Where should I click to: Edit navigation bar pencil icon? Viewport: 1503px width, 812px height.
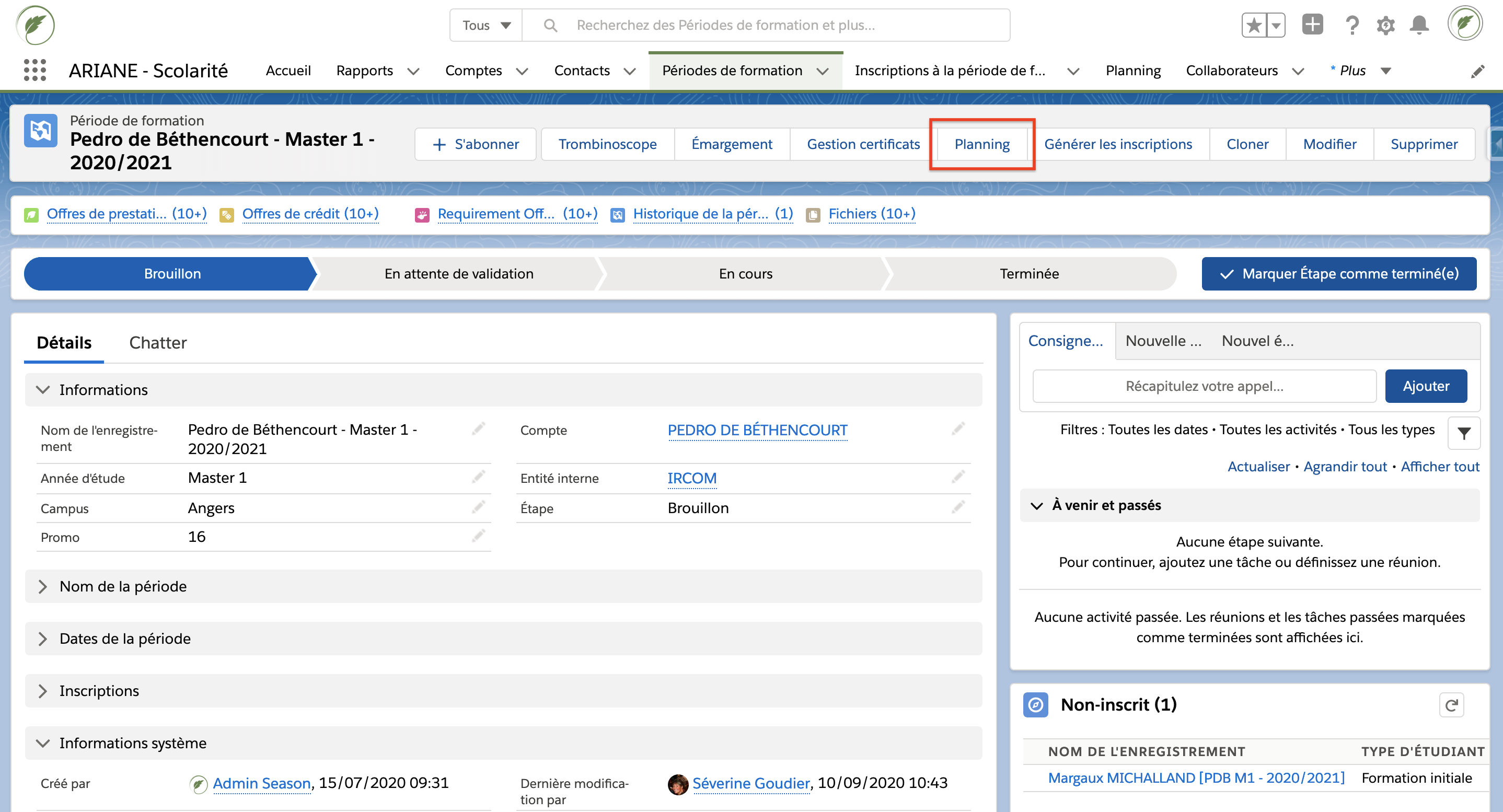point(1477,71)
